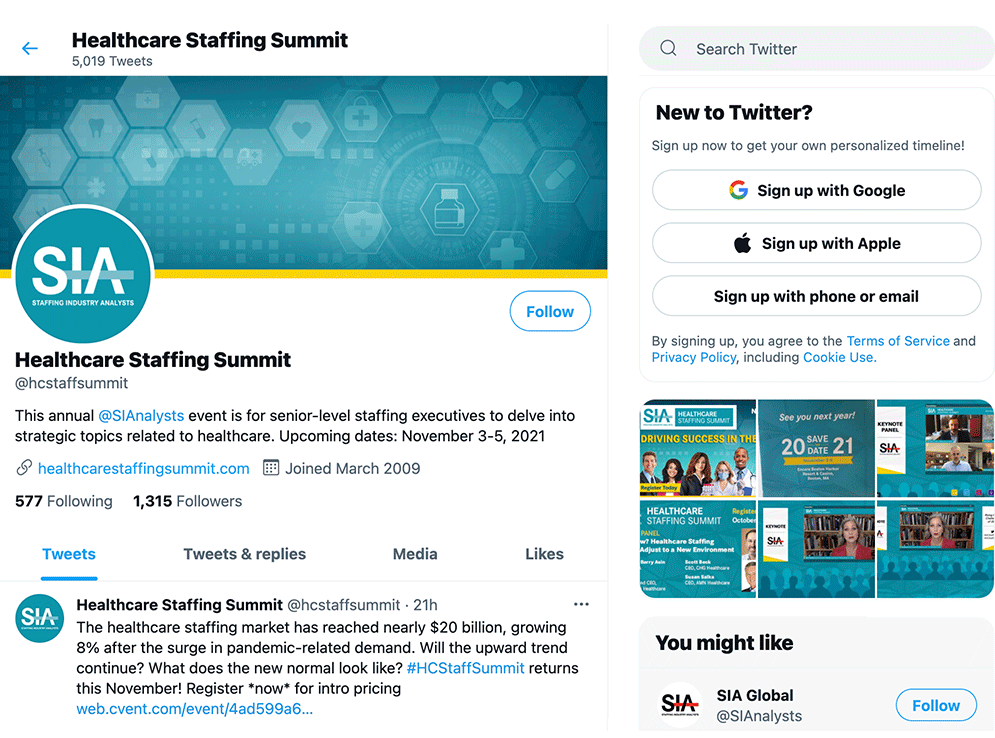Click the back arrow icon
The image size is (995, 738).
[x=30, y=48]
